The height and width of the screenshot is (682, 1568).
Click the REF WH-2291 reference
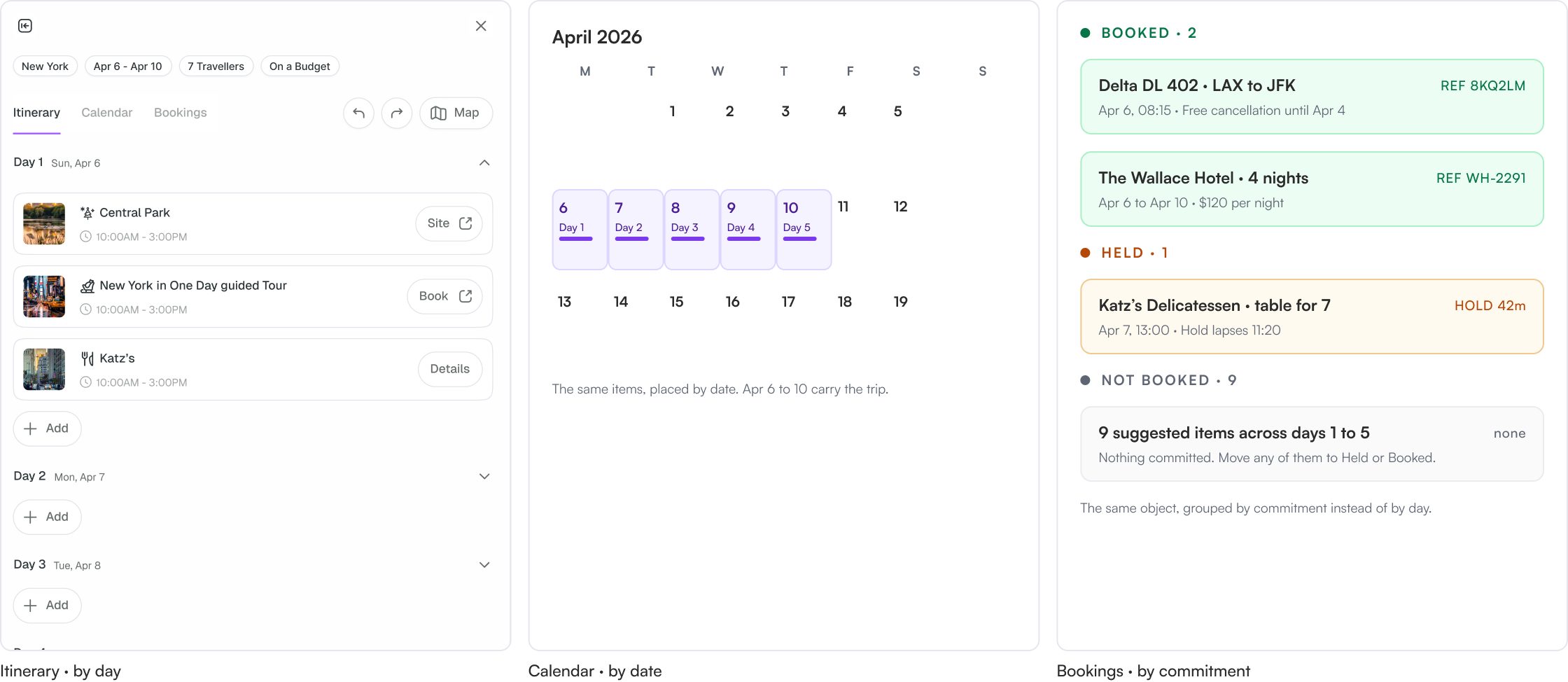coord(1480,179)
